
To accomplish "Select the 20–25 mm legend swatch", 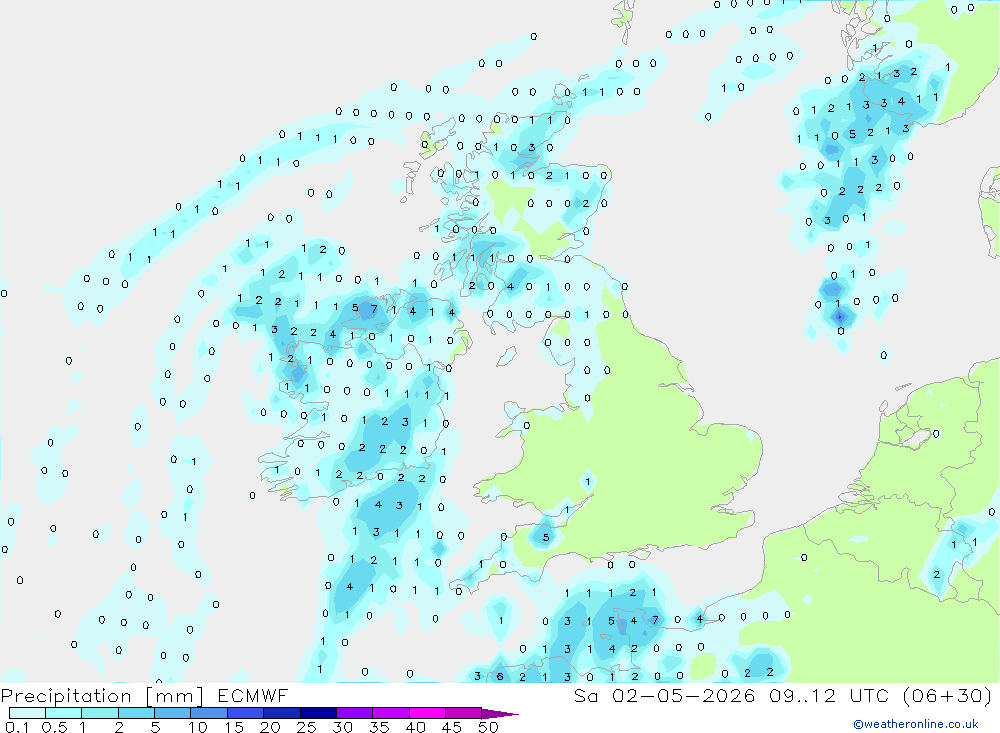I will click(x=282, y=713).
